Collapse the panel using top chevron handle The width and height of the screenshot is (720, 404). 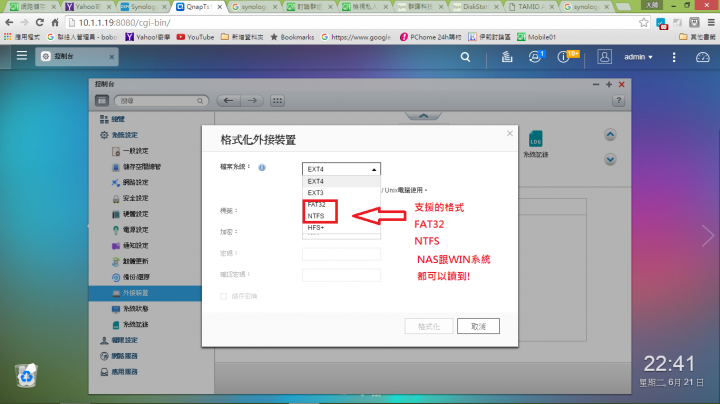423,116
